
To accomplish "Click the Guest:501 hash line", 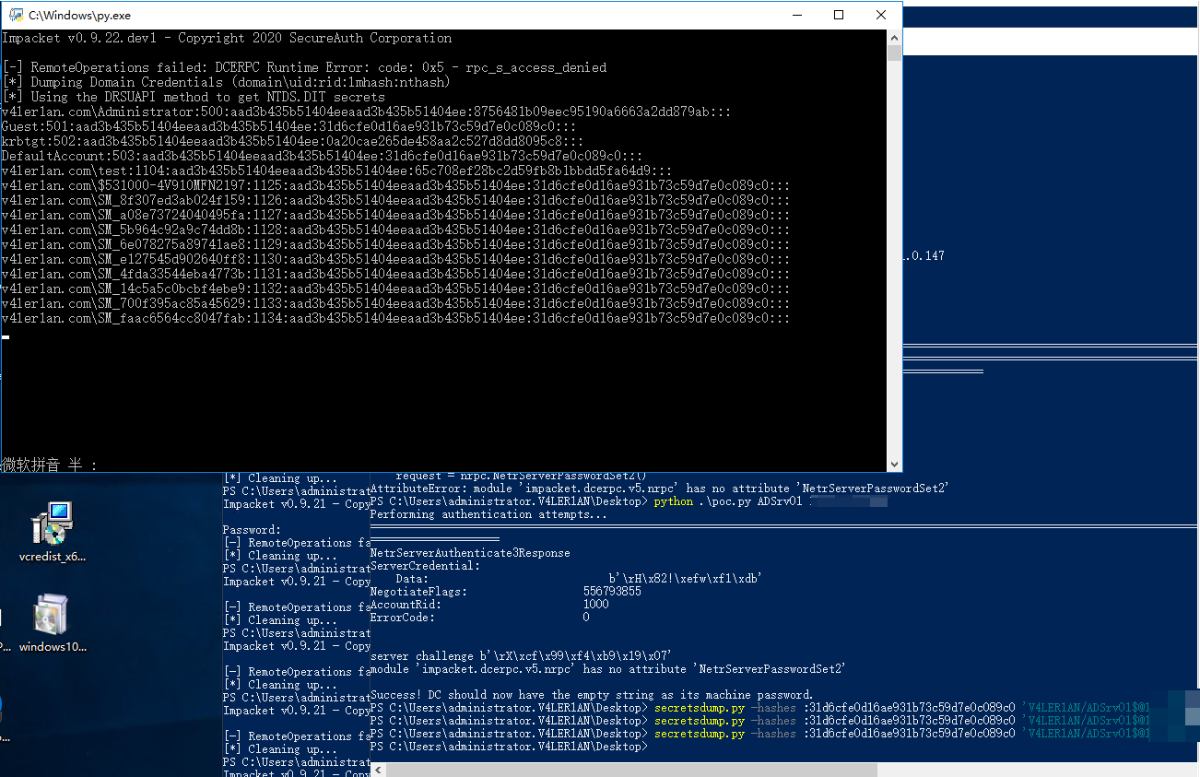I will 289,127.
